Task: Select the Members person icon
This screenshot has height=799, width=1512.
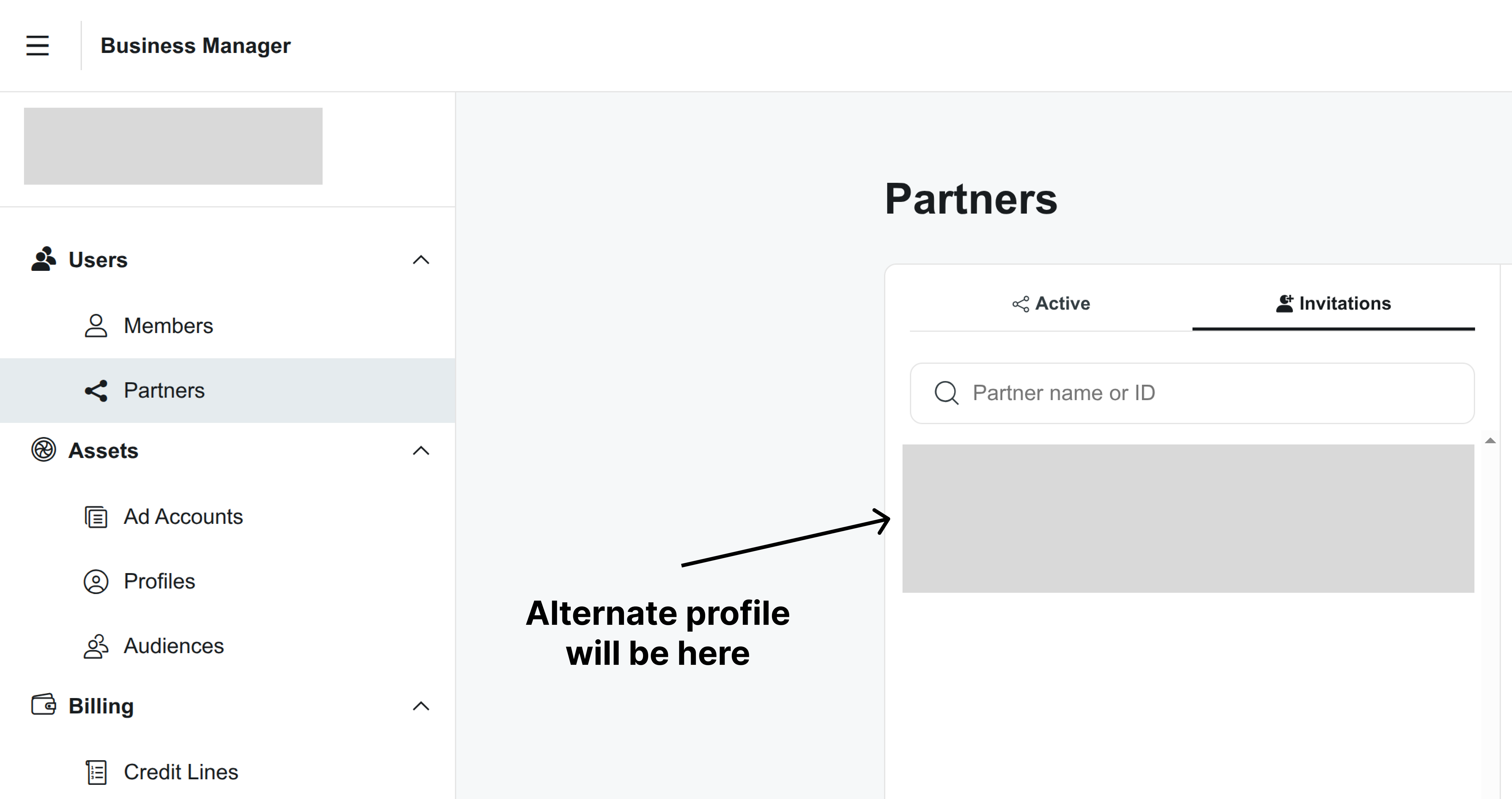Action: coord(96,326)
